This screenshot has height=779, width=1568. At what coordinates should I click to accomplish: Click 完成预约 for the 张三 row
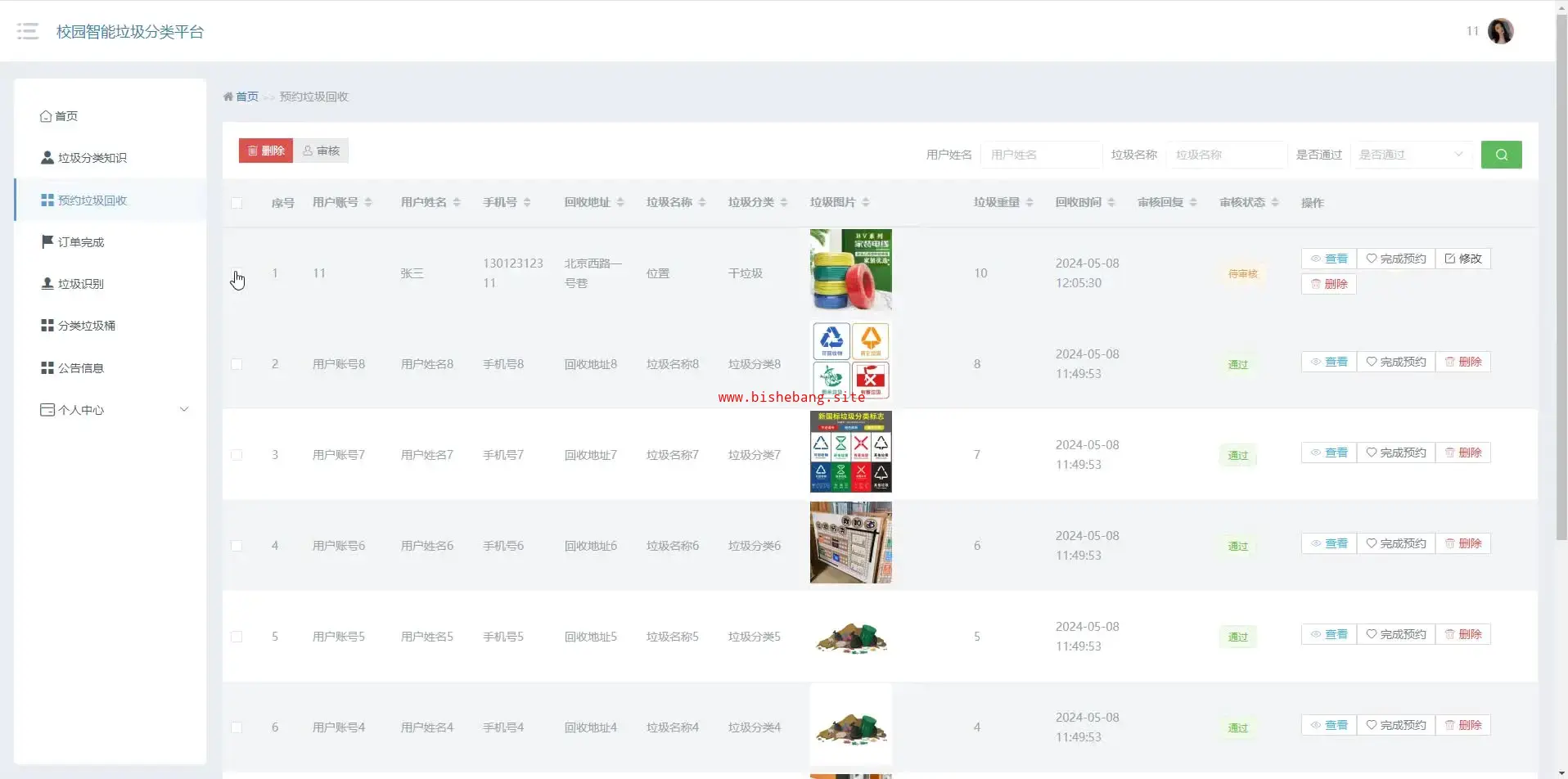pyautogui.click(x=1396, y=259)
